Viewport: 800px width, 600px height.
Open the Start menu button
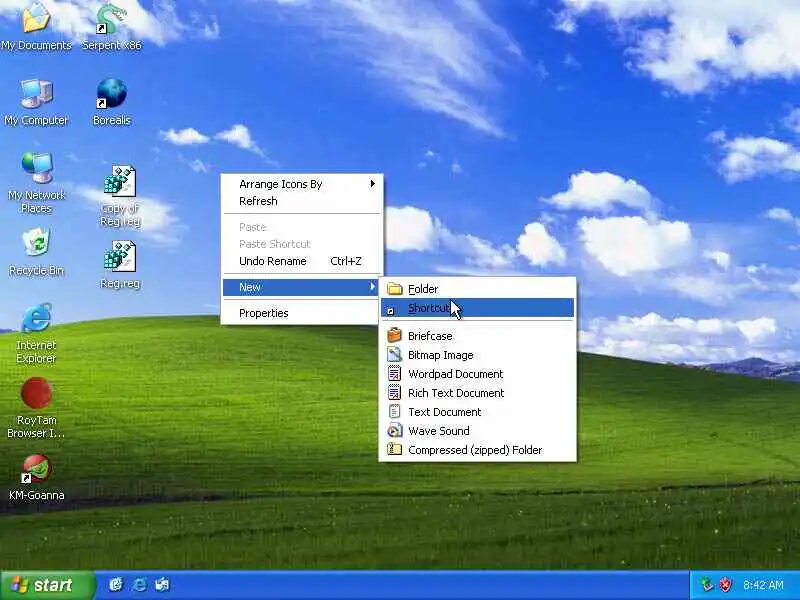tap(47, 585)
